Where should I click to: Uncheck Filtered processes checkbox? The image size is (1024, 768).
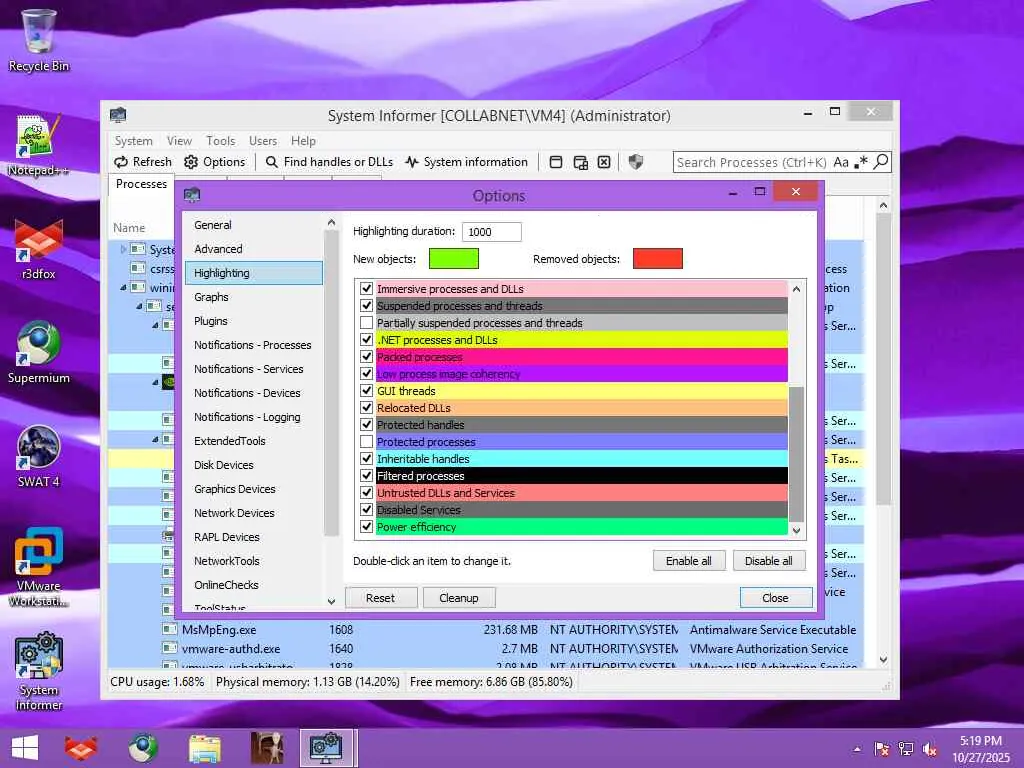tap(366, 475)
